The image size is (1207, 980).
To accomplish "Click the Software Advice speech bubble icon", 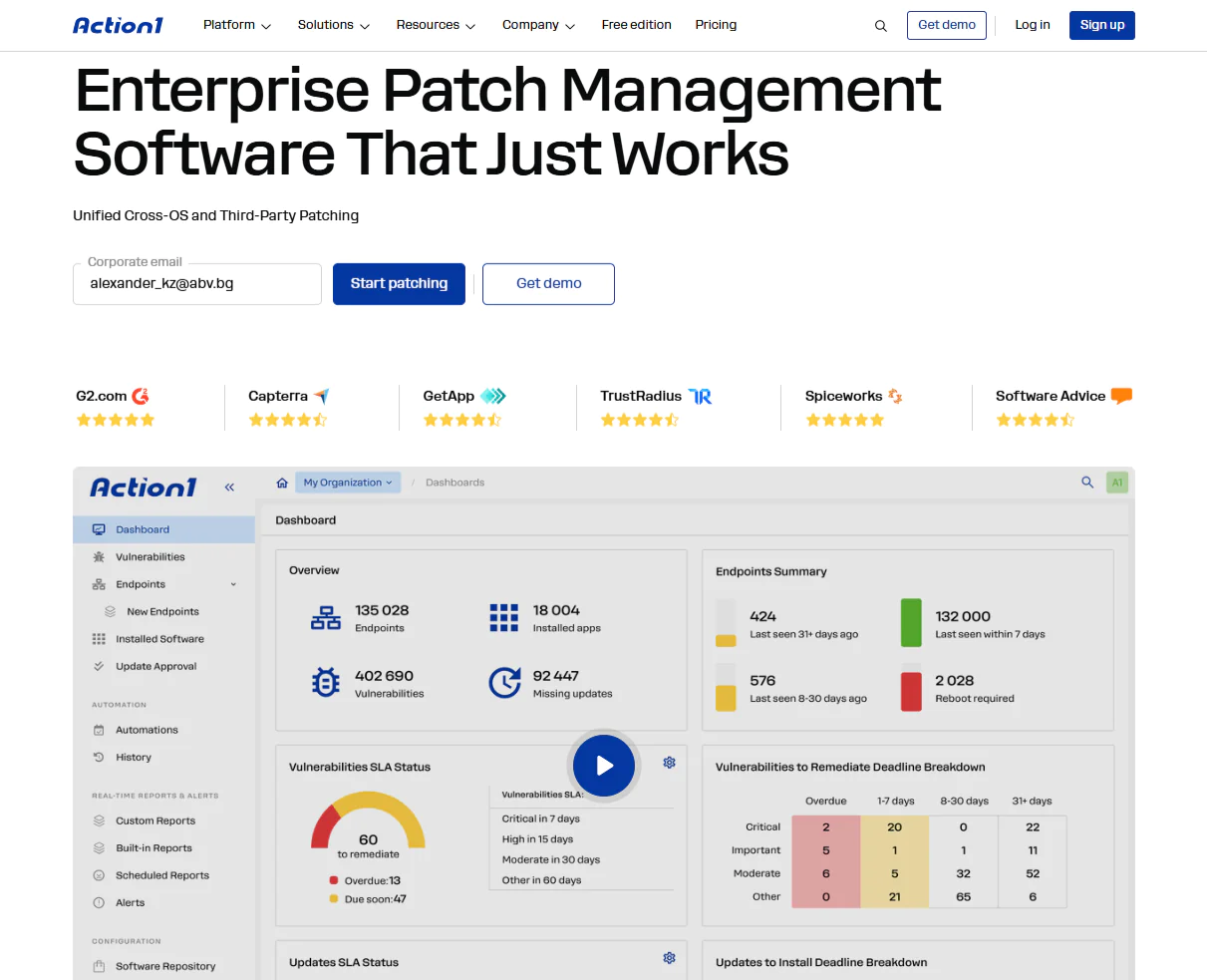I will [x=1121, y=396].
